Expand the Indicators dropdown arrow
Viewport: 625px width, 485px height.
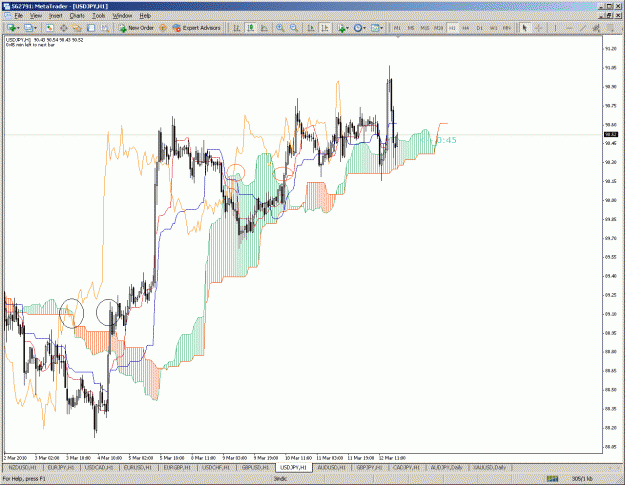[x=348, y=28]
